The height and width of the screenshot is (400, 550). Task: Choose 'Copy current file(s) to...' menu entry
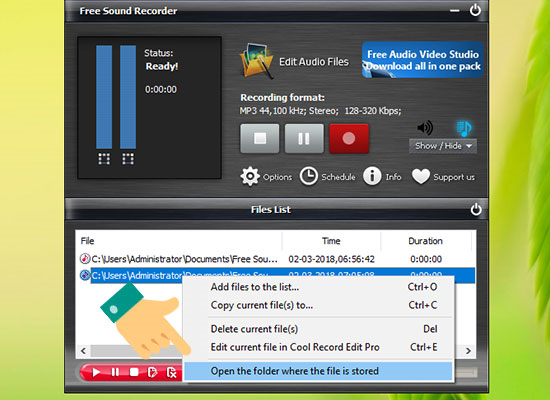[x=318, y=305]
